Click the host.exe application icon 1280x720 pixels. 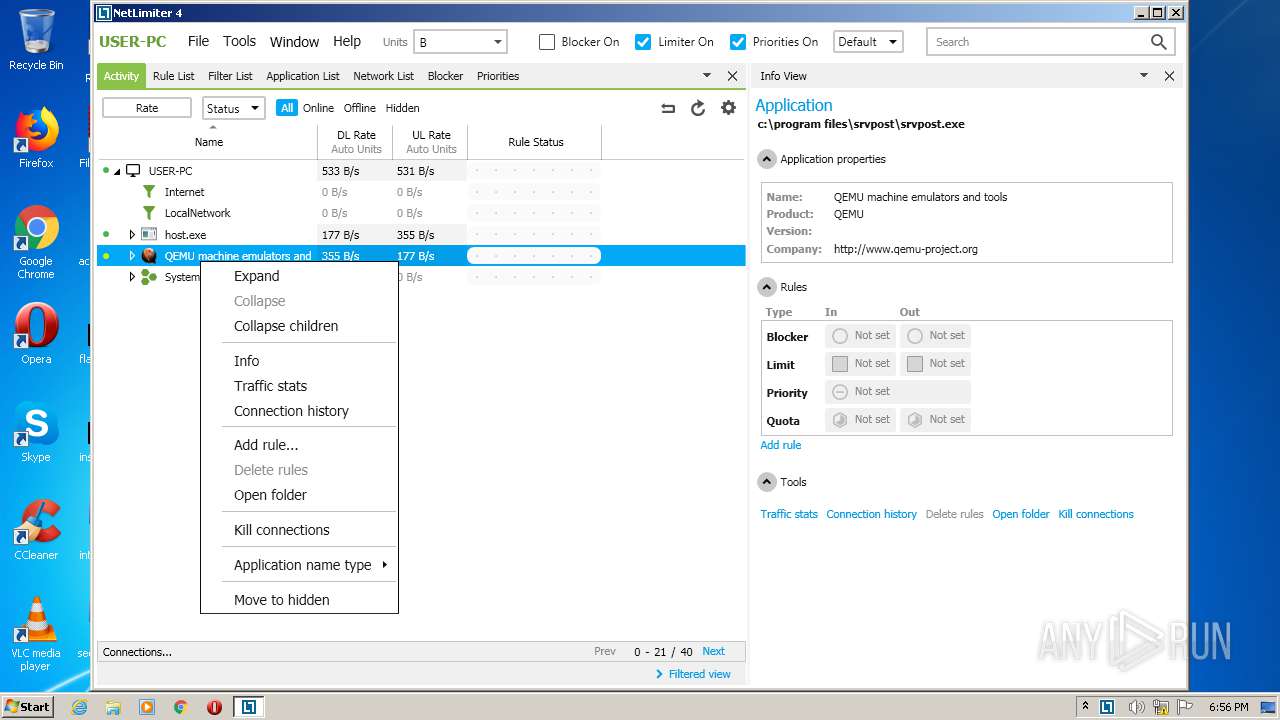coord(149,234)
